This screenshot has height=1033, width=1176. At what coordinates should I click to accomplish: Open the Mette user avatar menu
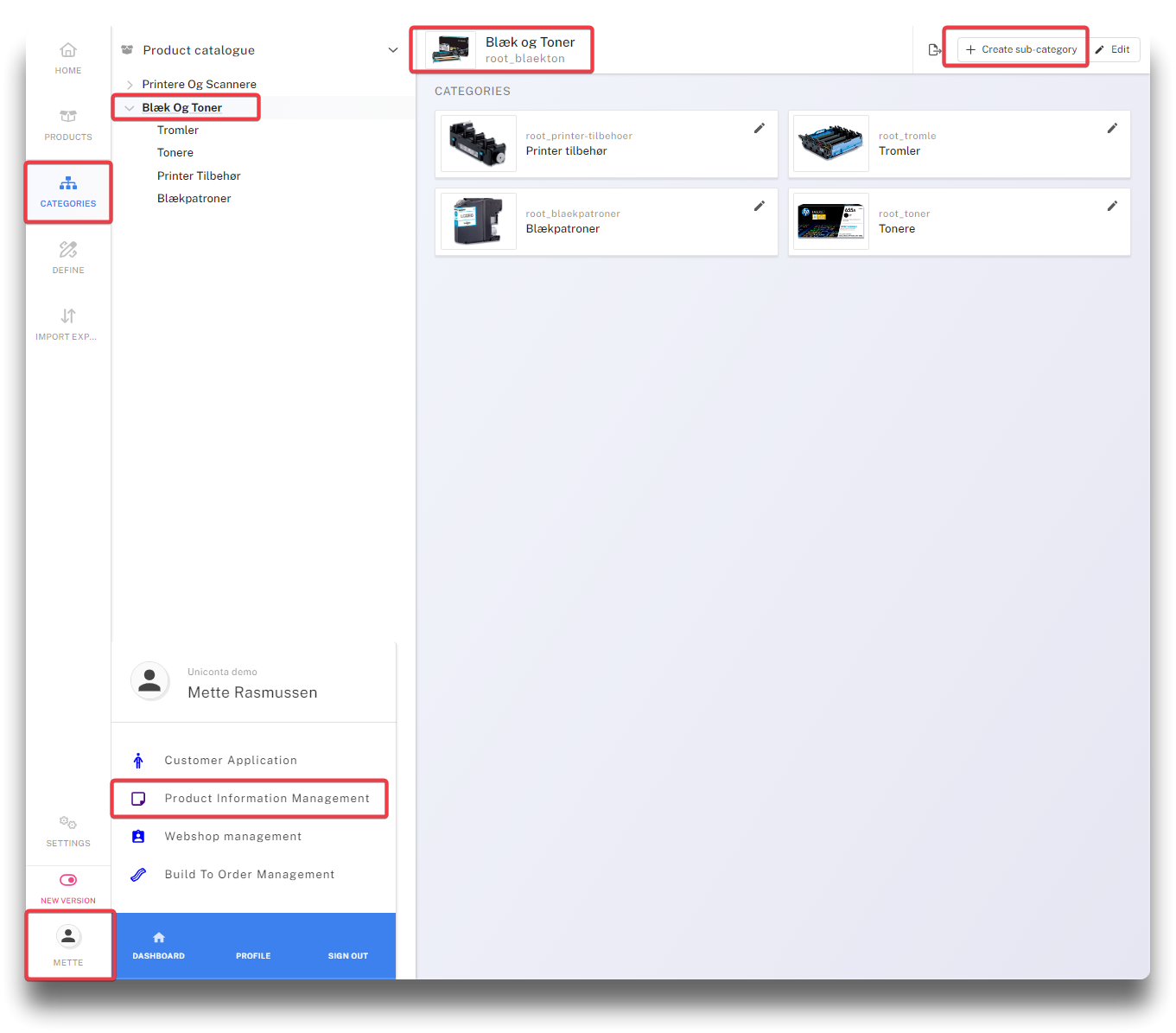coord(68,943)
